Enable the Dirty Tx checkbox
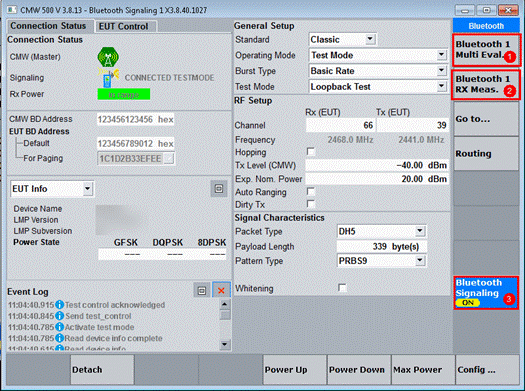525x391 pixels. pos(311,204)
